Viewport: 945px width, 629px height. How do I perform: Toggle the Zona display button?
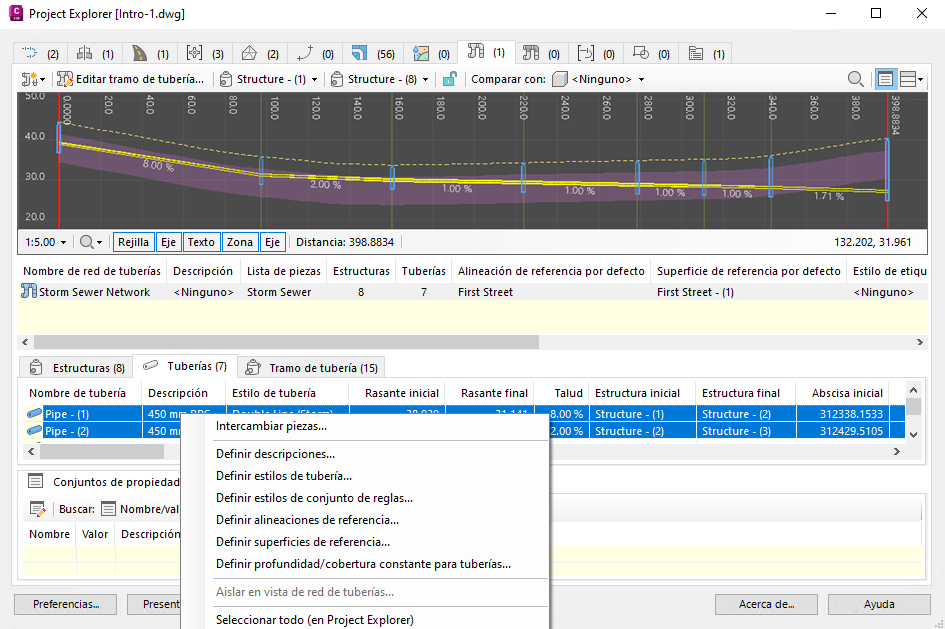pos(239,242)
